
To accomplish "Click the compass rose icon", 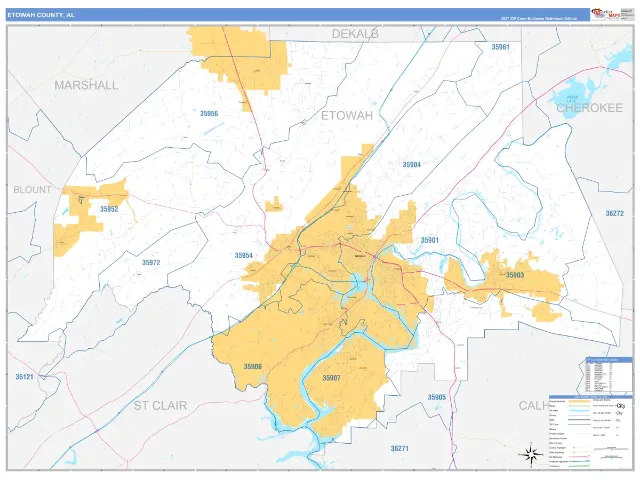I will [531, 455].
